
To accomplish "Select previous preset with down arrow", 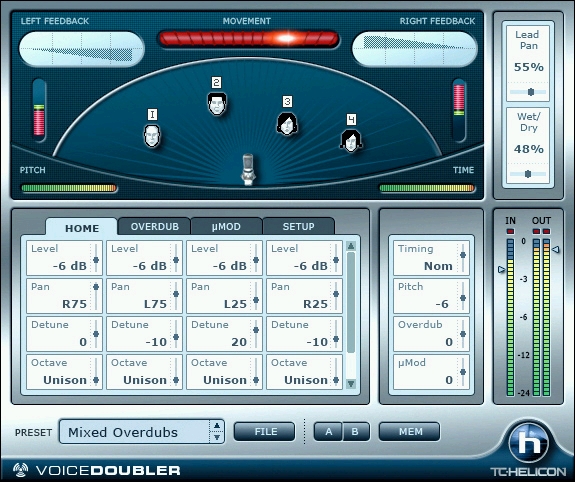I will coord(217,437).
